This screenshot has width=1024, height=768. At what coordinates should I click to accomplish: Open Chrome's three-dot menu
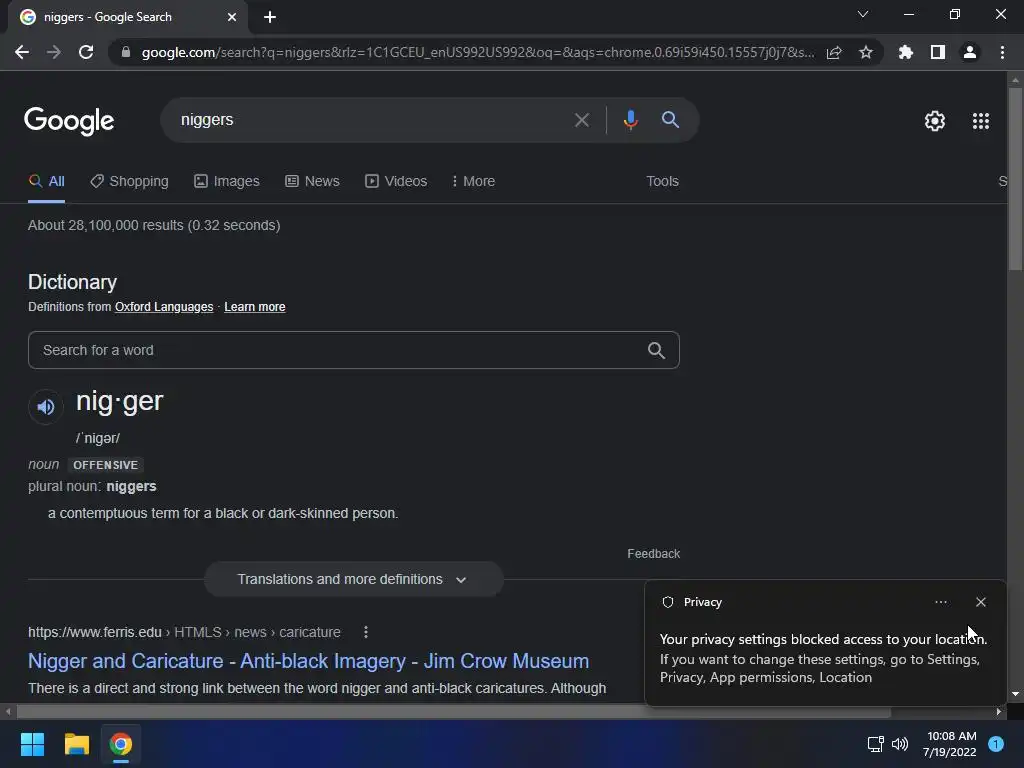tap(1002, 52)
